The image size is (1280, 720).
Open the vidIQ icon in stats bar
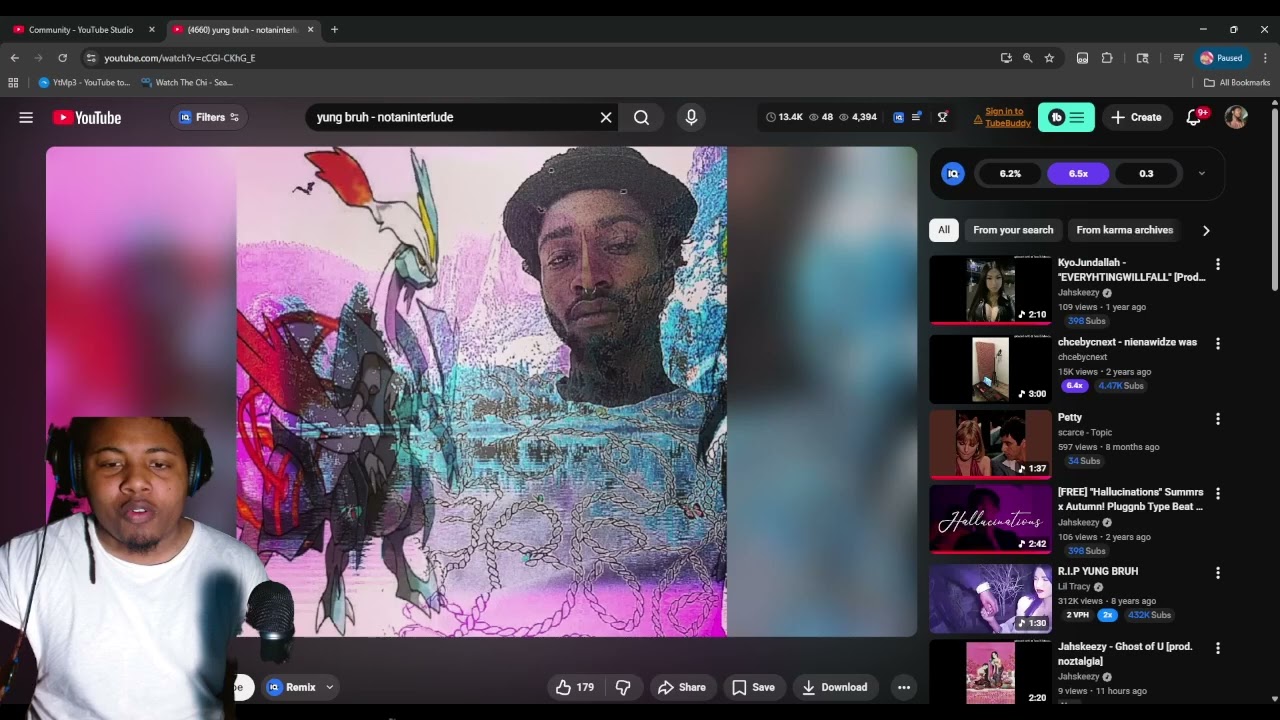click(x=898, y=117)
